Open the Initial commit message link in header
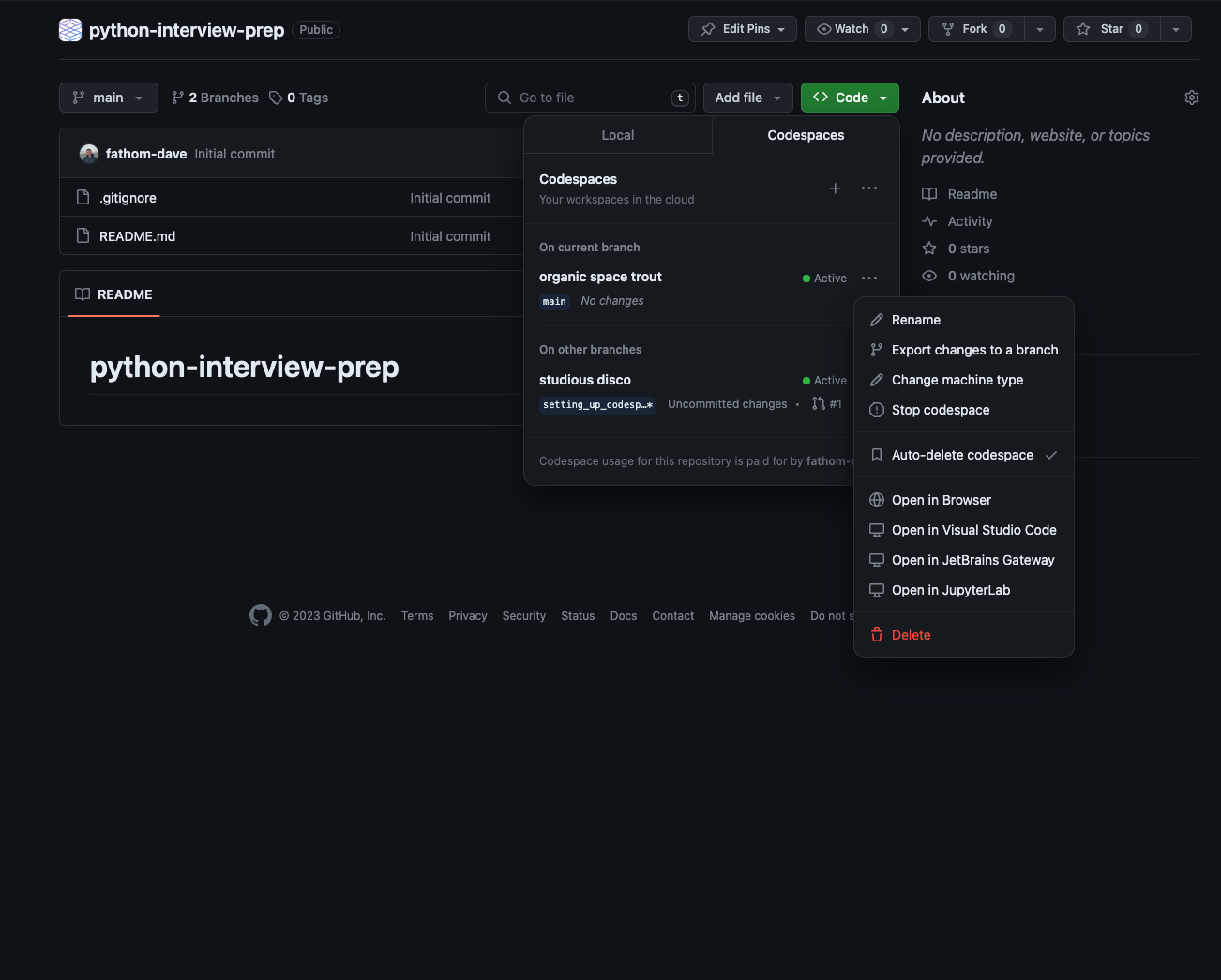The height and width of the screenshot is (980, 1221). tap(234, 154)
